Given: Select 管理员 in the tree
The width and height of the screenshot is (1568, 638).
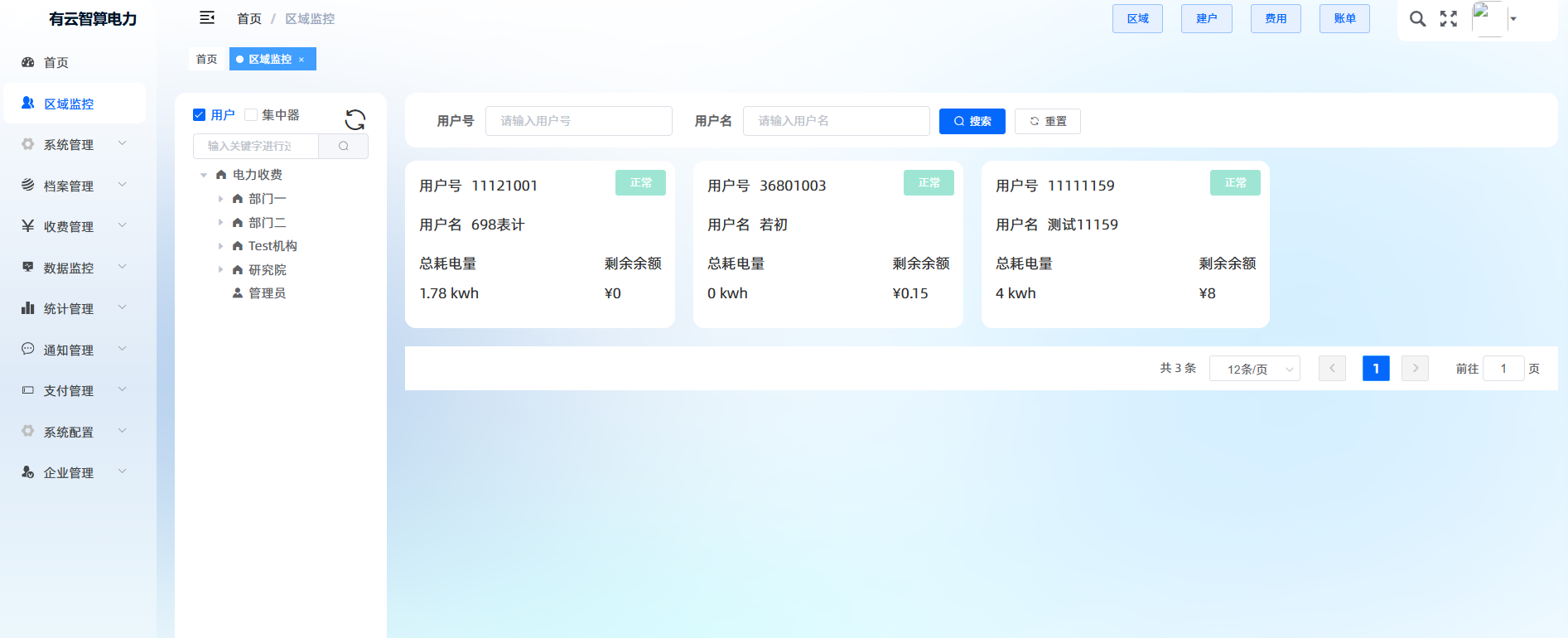Looking at the screenshot, I should click(x=267, y=293).
